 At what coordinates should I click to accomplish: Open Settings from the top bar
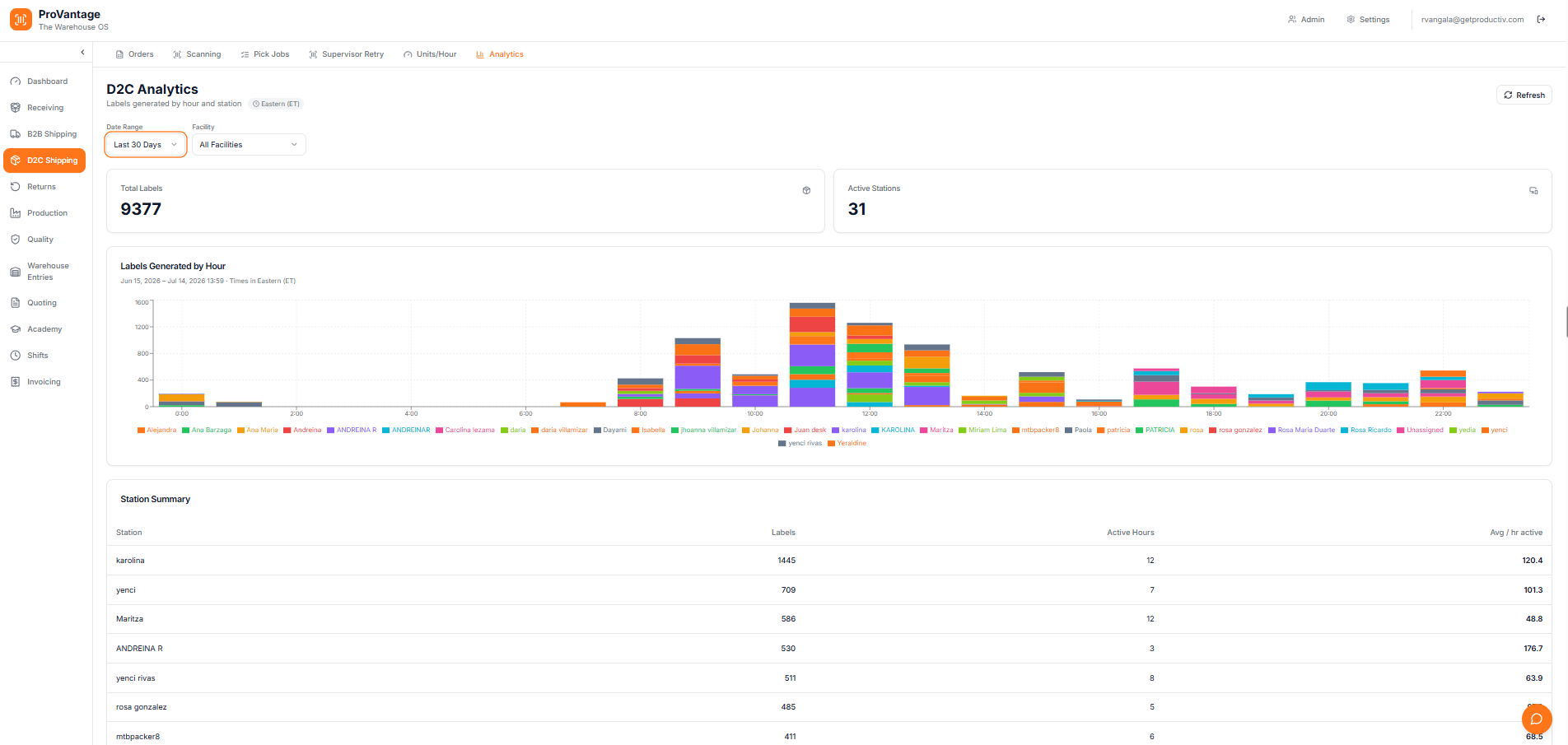(1368, 20)
